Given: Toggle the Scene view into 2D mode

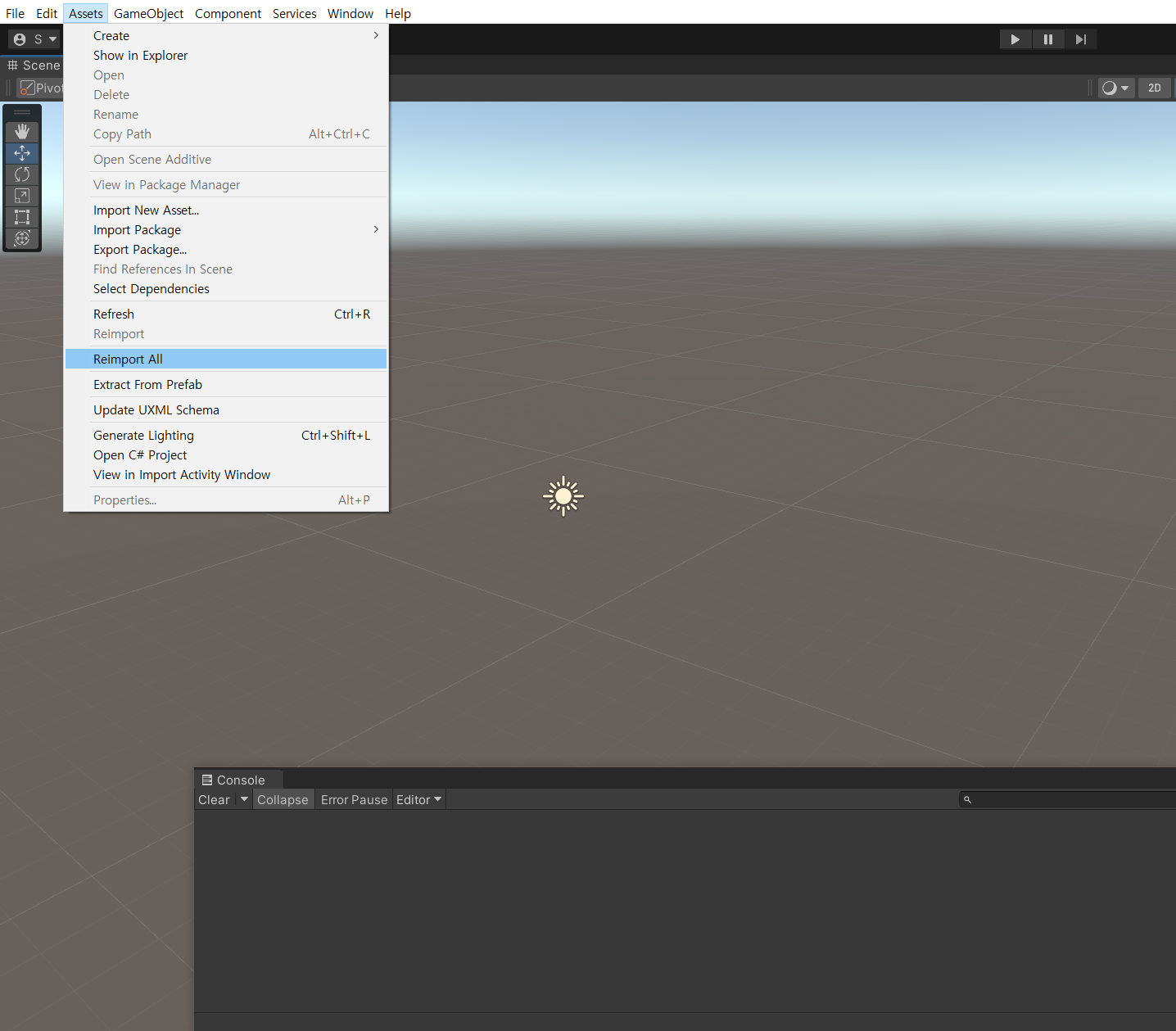Looking at the screenshot, I should coord(1155,88).
